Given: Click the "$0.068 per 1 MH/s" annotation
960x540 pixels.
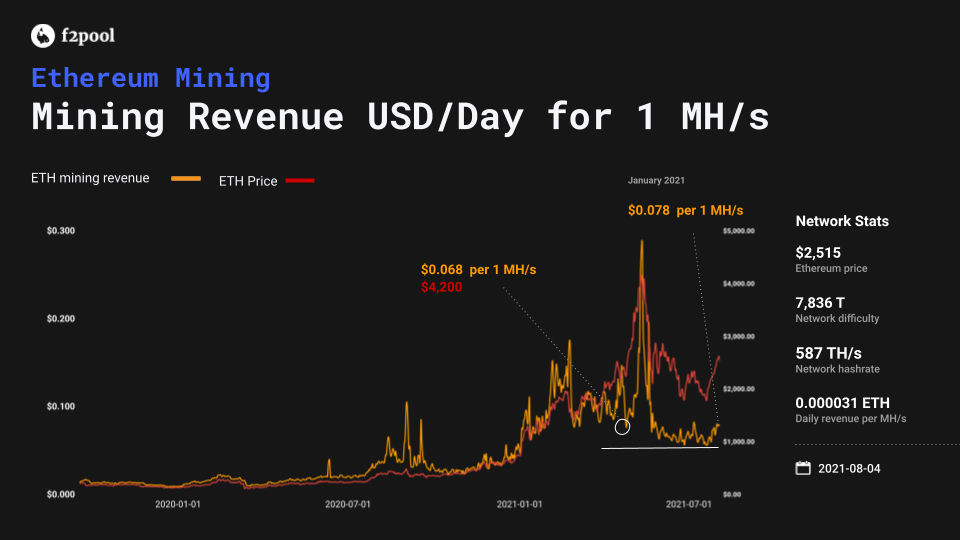Looking at the screenshot, I should [478, 269].
